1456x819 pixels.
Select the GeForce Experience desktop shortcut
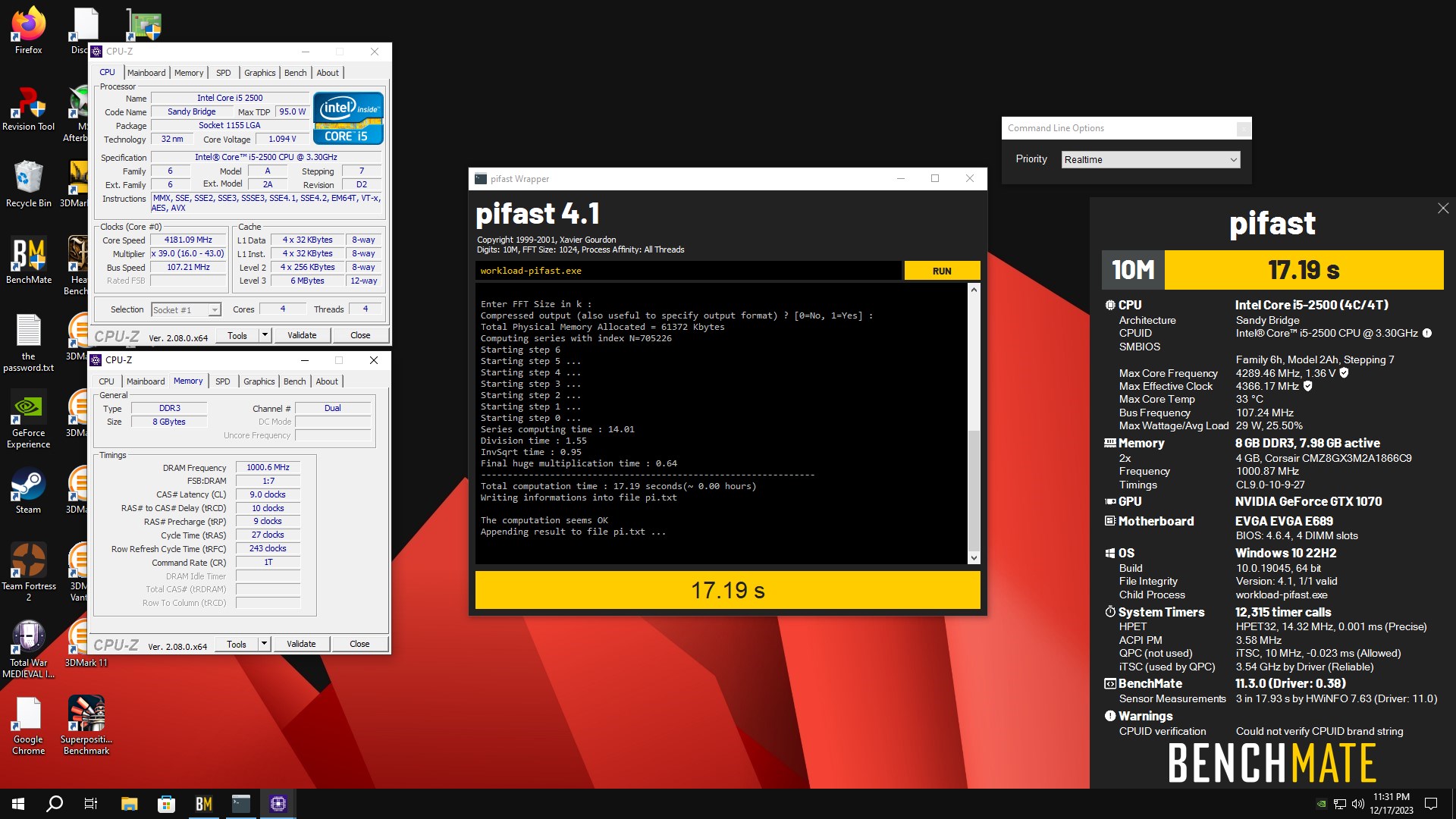click(28, 419)
